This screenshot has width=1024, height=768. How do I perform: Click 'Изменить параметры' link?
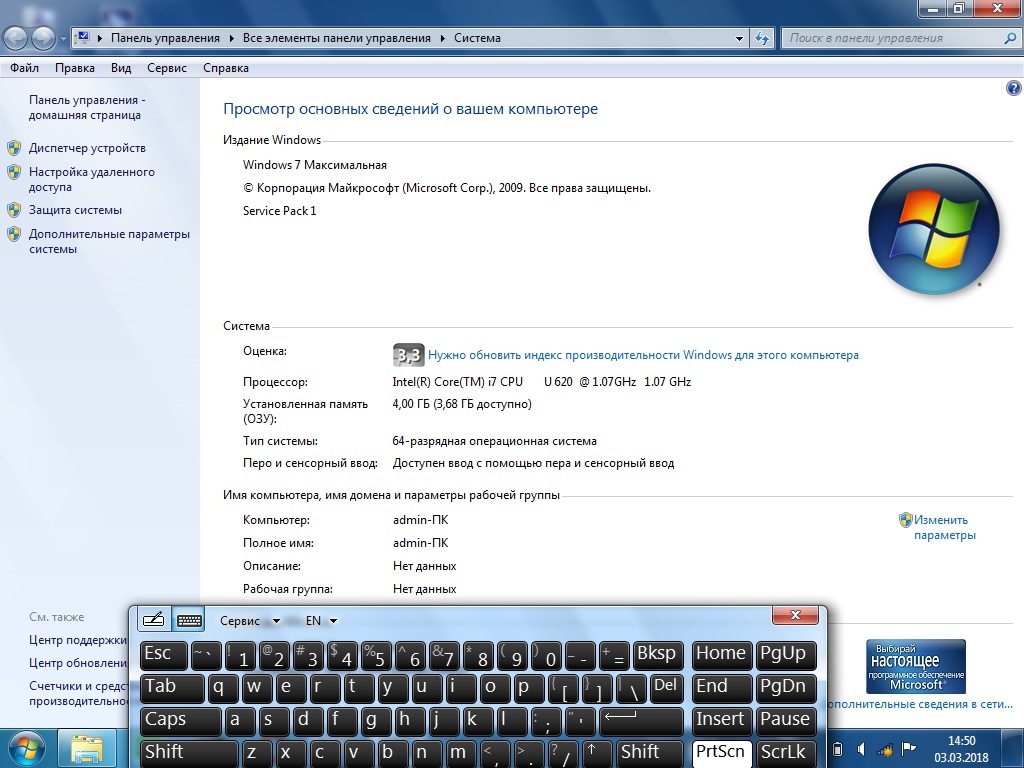tap(944, 528)
